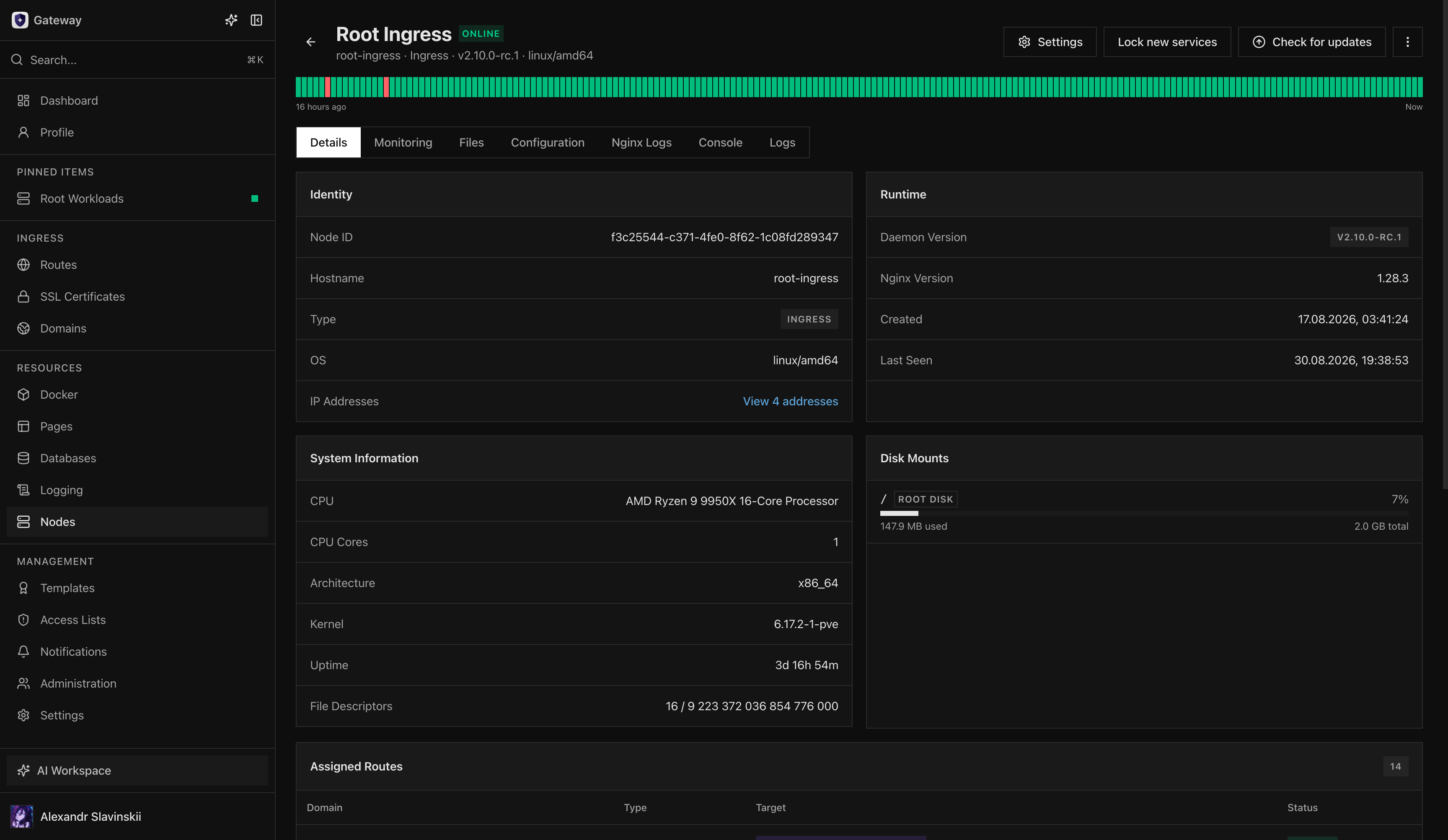This screenshot has height=840, width=1448.
Task: Open SSL Certificates lock icon
Action: pyautogui.click(x=23, y=297)
